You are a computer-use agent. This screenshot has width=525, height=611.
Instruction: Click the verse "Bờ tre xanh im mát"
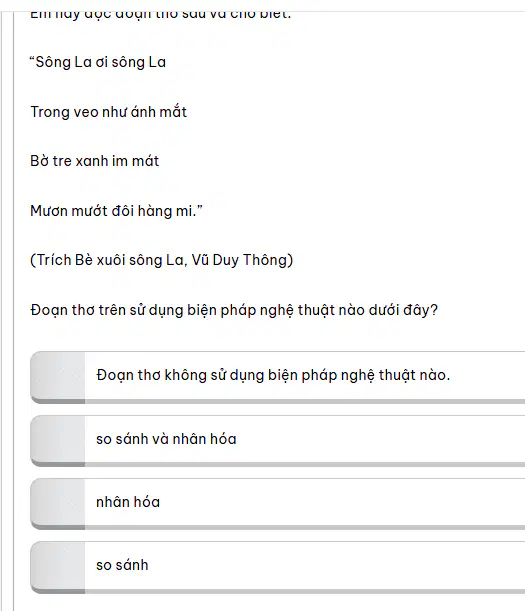[x=95, y=161]
